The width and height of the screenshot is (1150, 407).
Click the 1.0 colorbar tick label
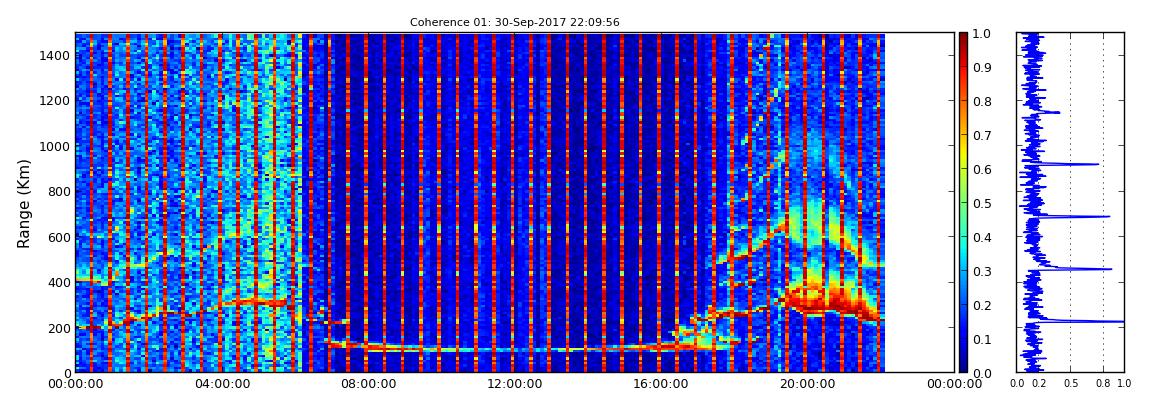[x=982, y=34]
